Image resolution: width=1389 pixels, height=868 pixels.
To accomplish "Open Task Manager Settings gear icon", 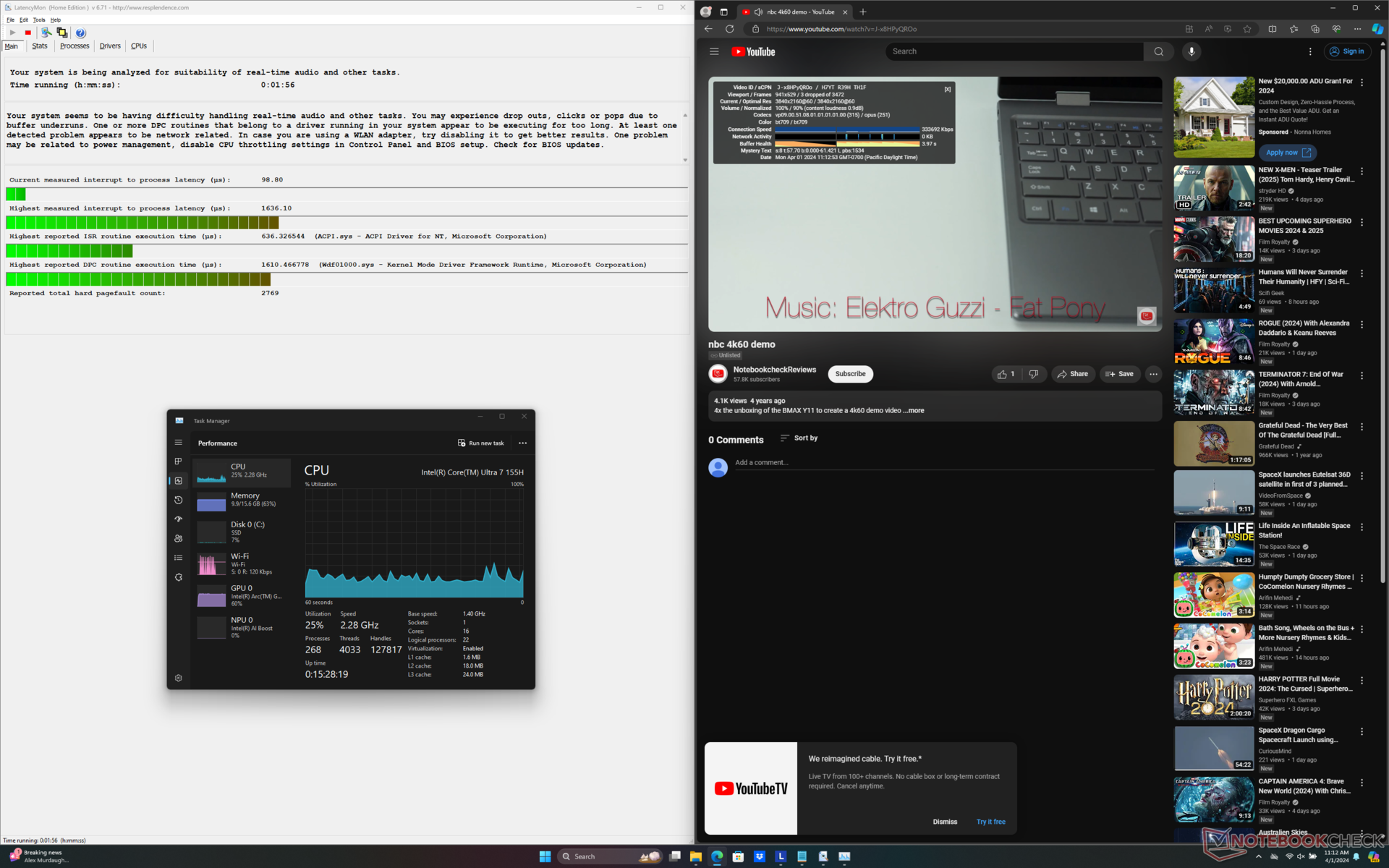I will (178, 678).
